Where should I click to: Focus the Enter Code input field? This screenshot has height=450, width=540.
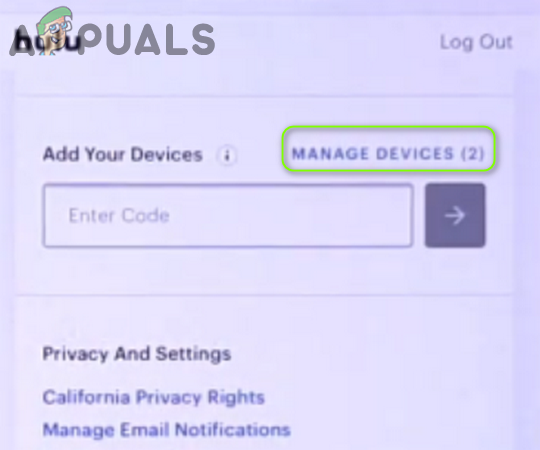point(228,216)
